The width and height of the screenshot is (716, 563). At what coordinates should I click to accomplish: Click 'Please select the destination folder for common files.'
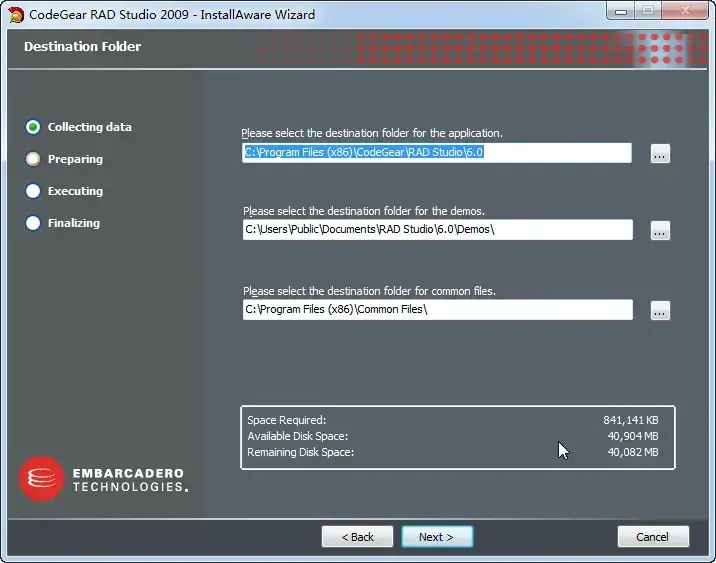pyautogui.click(x=369, y=291)
